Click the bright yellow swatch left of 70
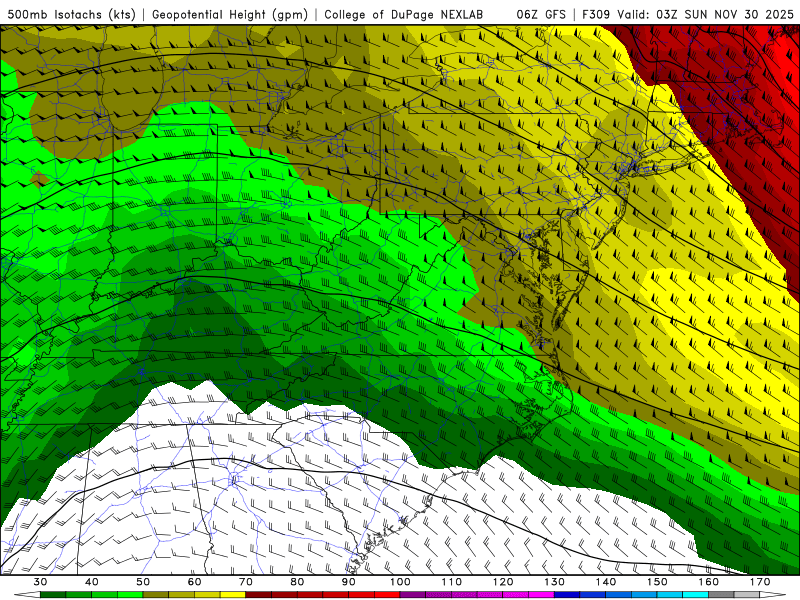The image size is (800, 600). pyautogui.click(x=233, y=595)
